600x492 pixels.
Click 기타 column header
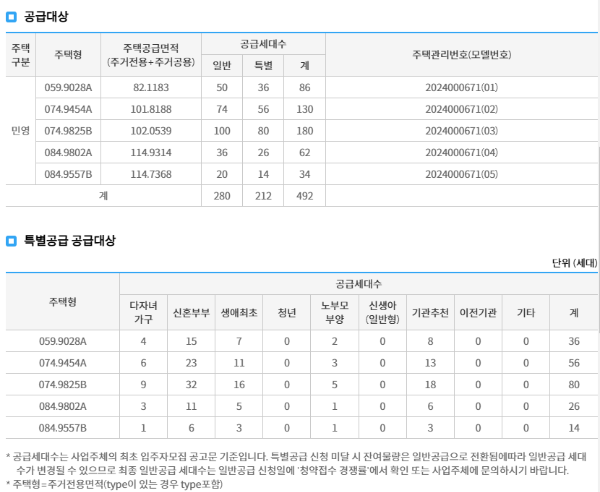pos(526,313)
